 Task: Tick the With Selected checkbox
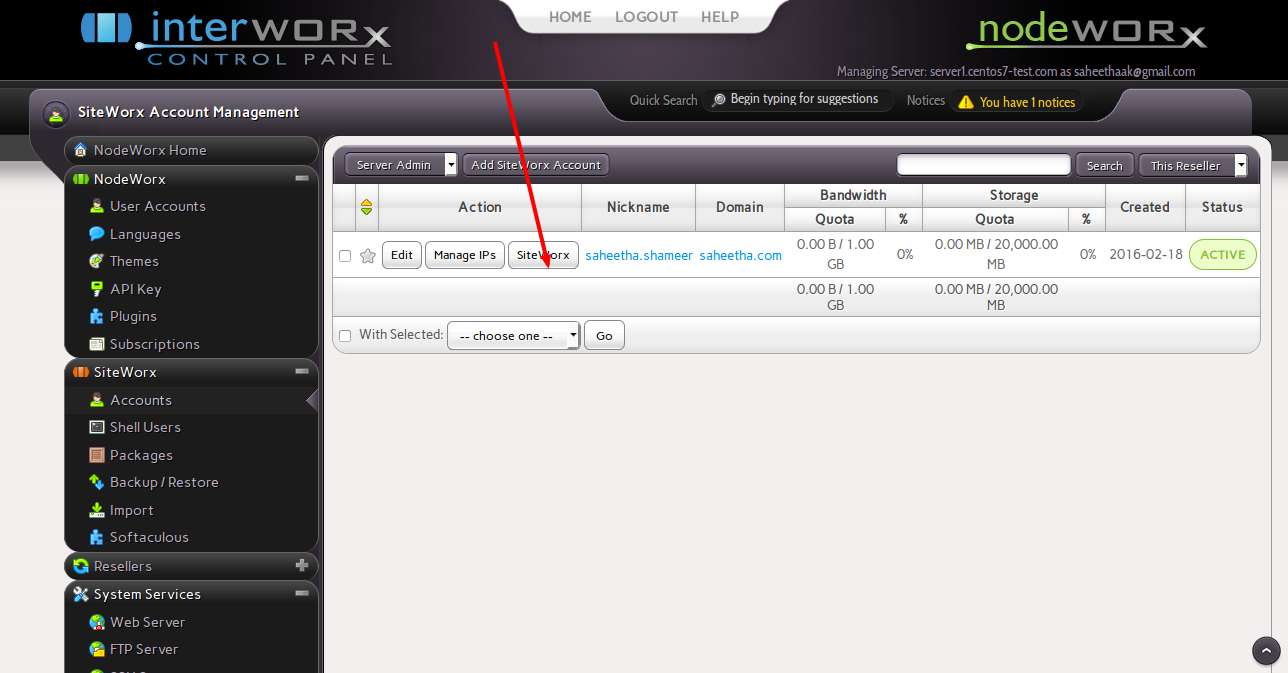(345, 336)
